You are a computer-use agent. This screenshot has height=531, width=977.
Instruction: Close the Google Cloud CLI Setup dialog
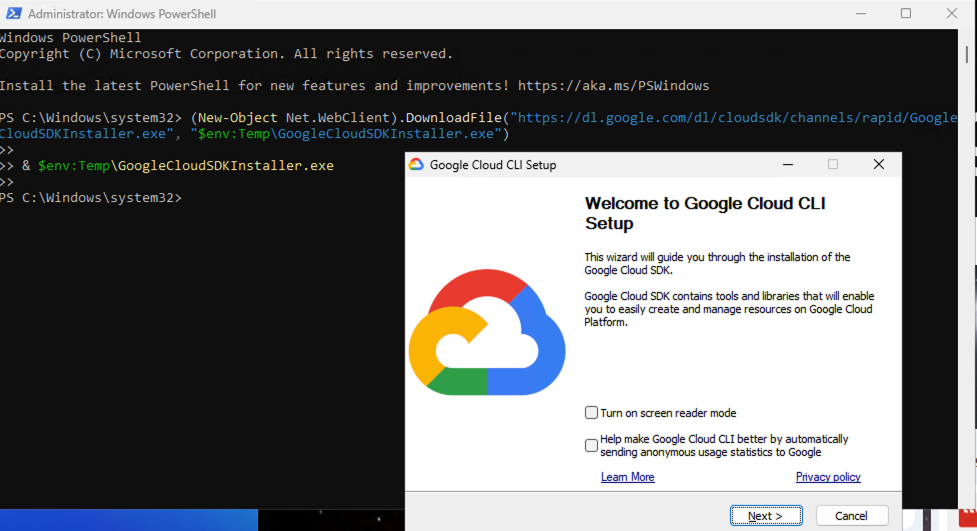(879, 165)
